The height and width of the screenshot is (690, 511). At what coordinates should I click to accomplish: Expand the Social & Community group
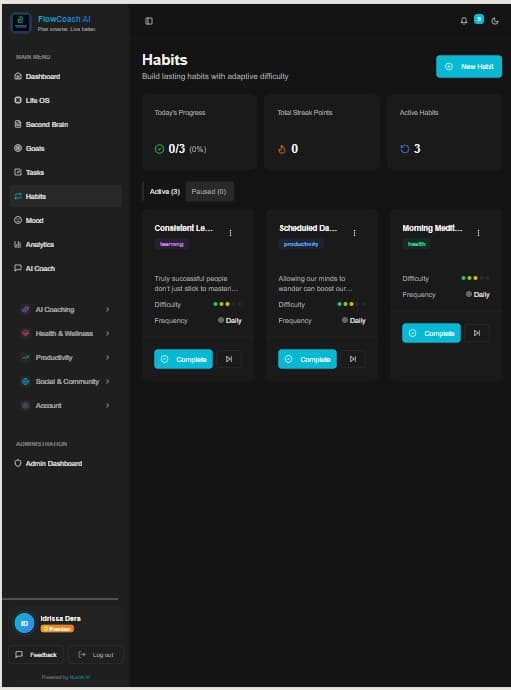coord(65,382)
